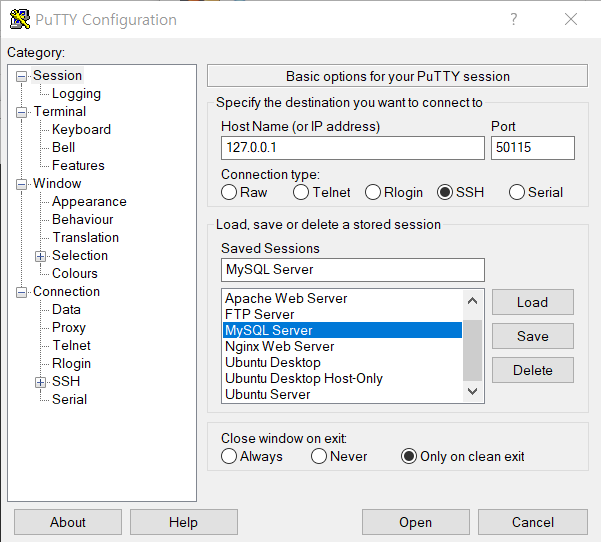Click the saved sessions scrollbar thumb
This screenshot has width=601, height=542.
pos(473,350)
